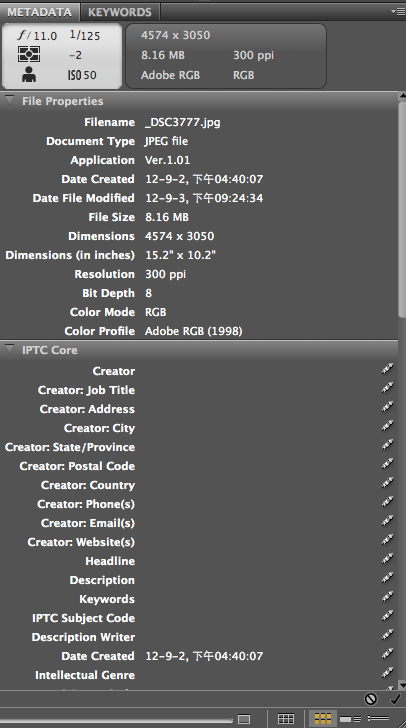The height and width of the screenshot is (728, 406).
Task: Open the metadata panel flyout menu
Action: (398, 11)
